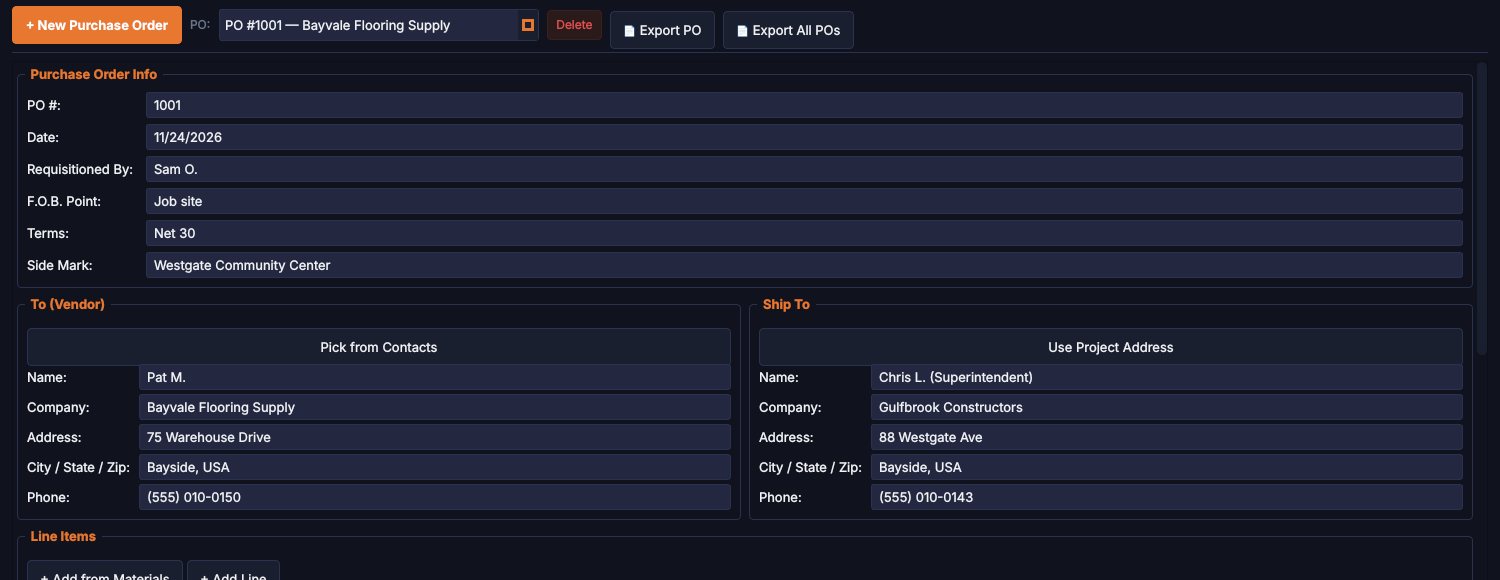Open the PO selector dropdown
1500x580 pixels.
point(379,25)
